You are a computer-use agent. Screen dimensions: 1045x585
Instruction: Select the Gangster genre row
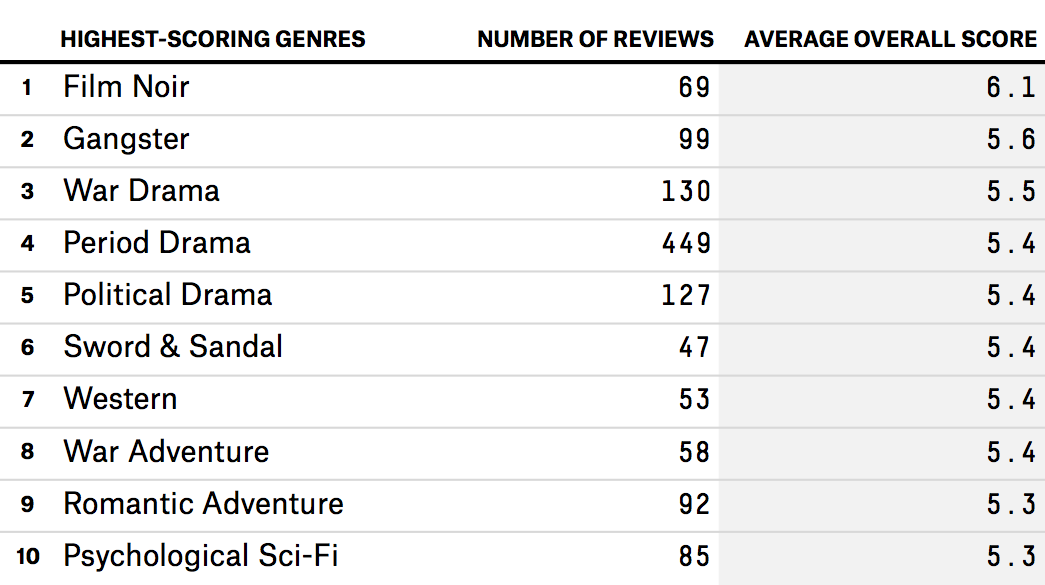tap(126, 139)
